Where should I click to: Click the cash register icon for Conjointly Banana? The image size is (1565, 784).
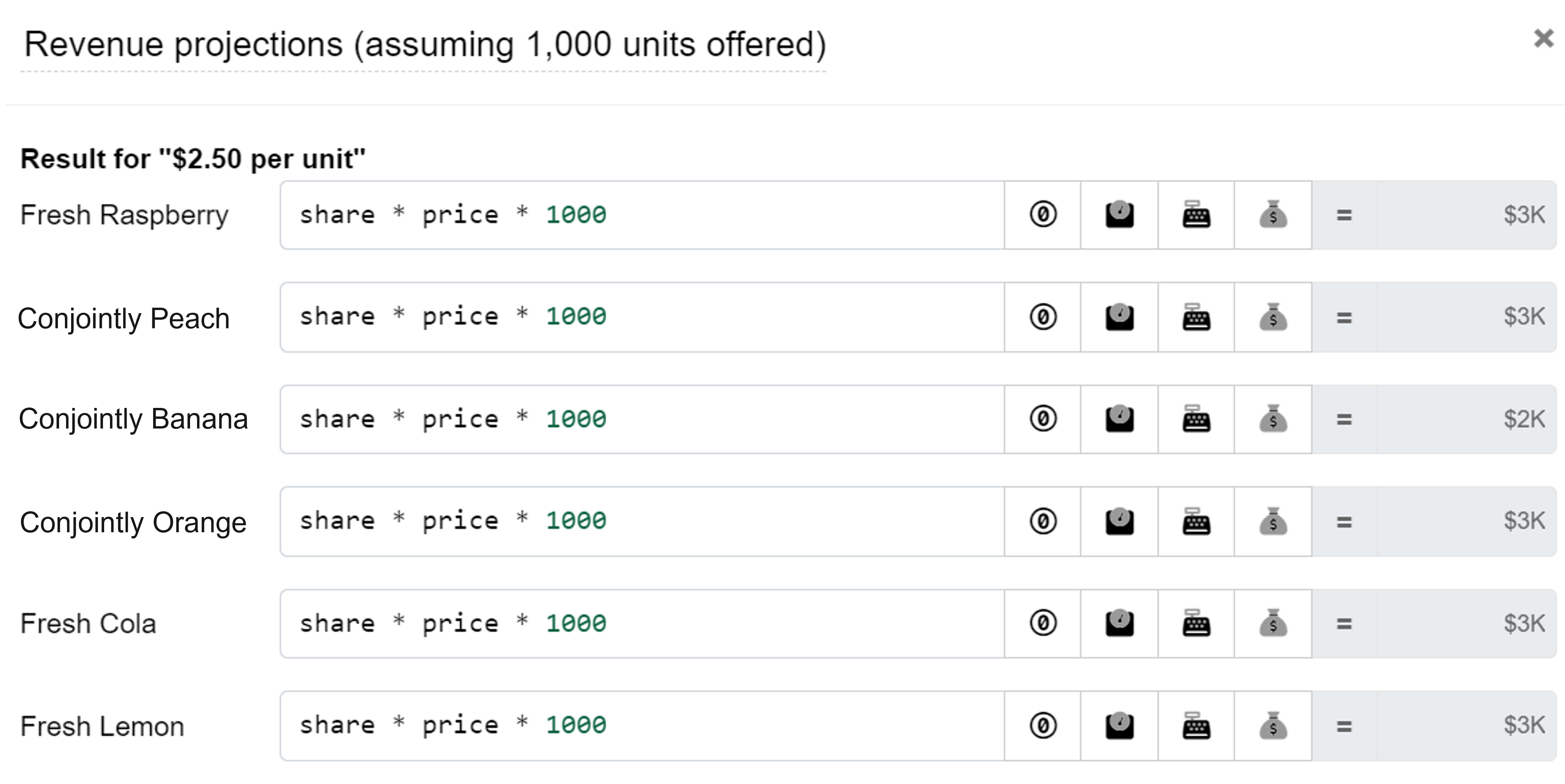[x=1196, y=419]
